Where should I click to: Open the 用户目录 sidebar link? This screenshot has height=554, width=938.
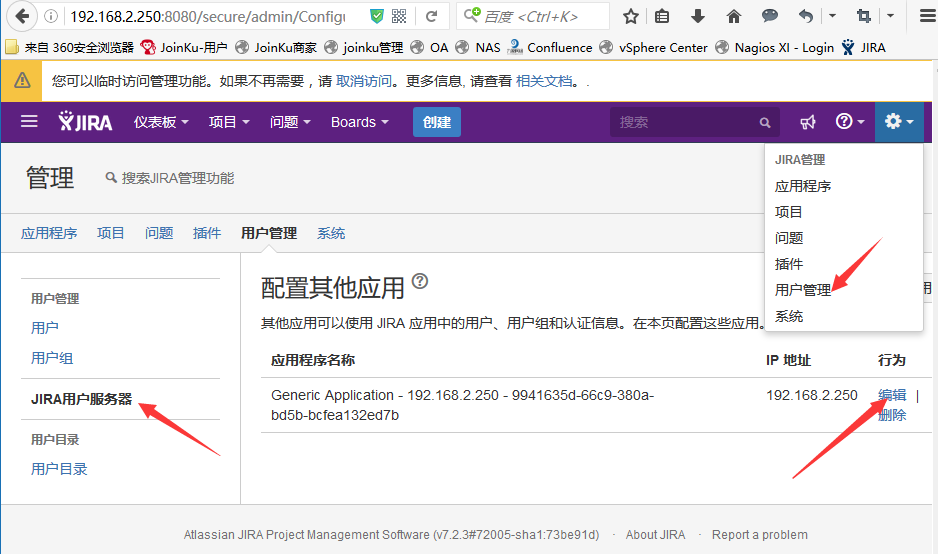[x=59, y=468]
